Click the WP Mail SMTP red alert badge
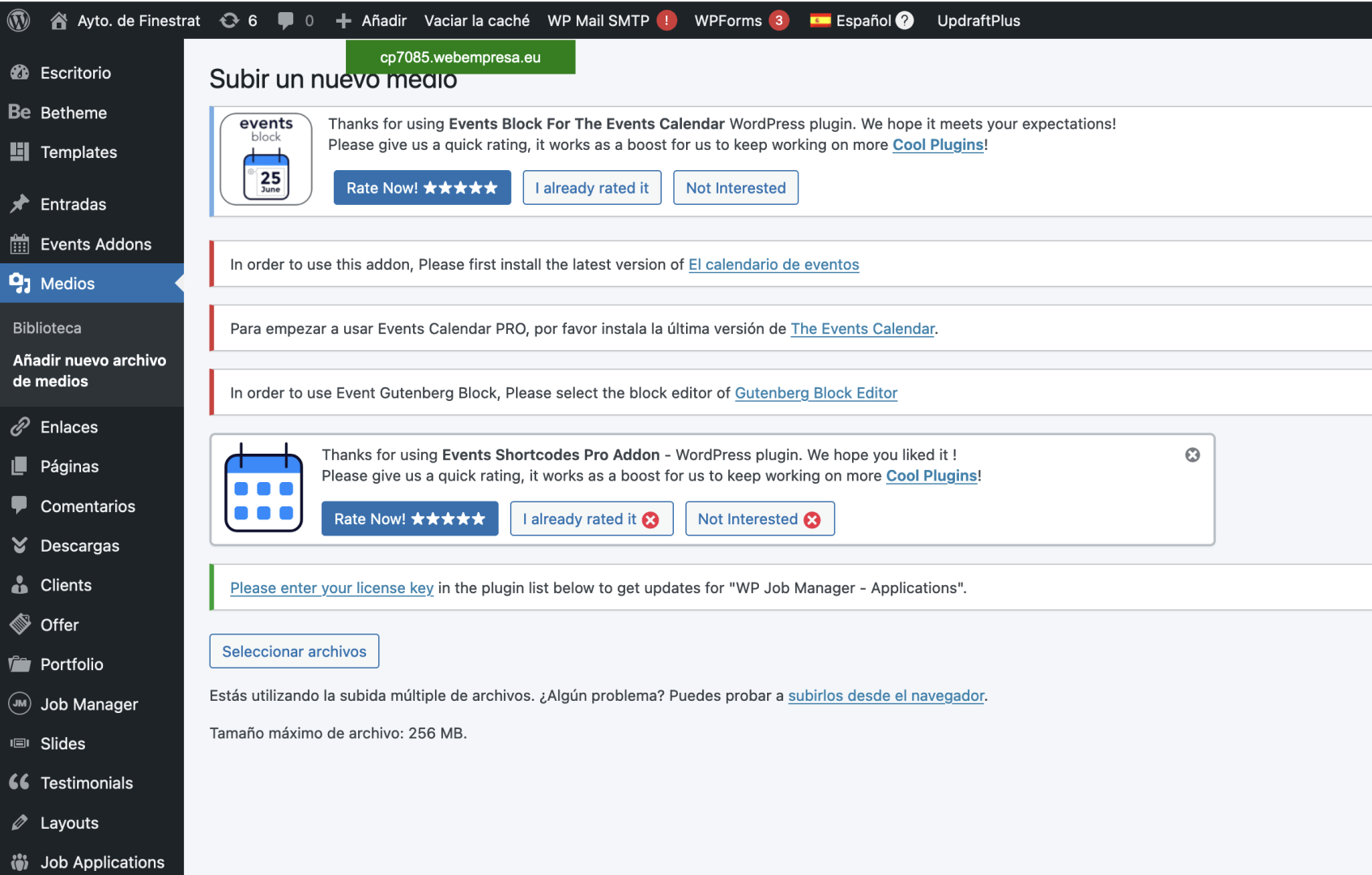The image size is (1372, 875). [667, 20]
